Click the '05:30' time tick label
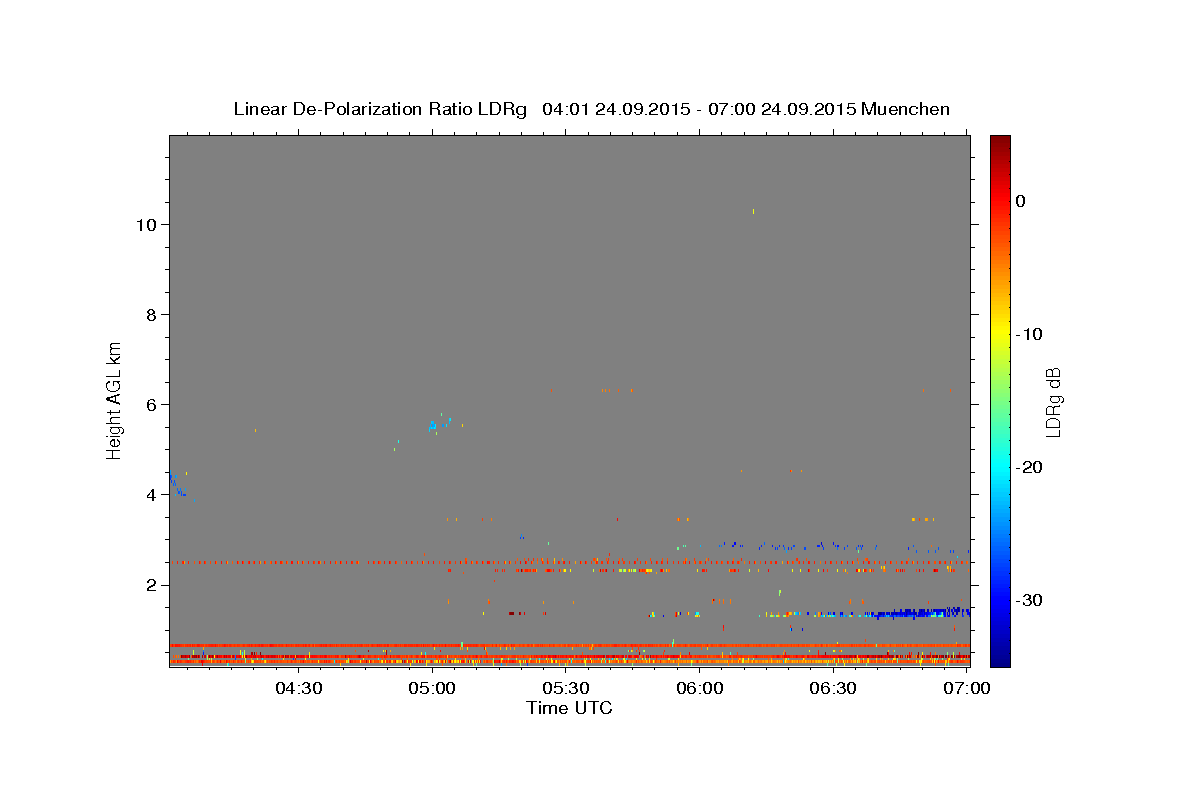 [x=566, y=688]
